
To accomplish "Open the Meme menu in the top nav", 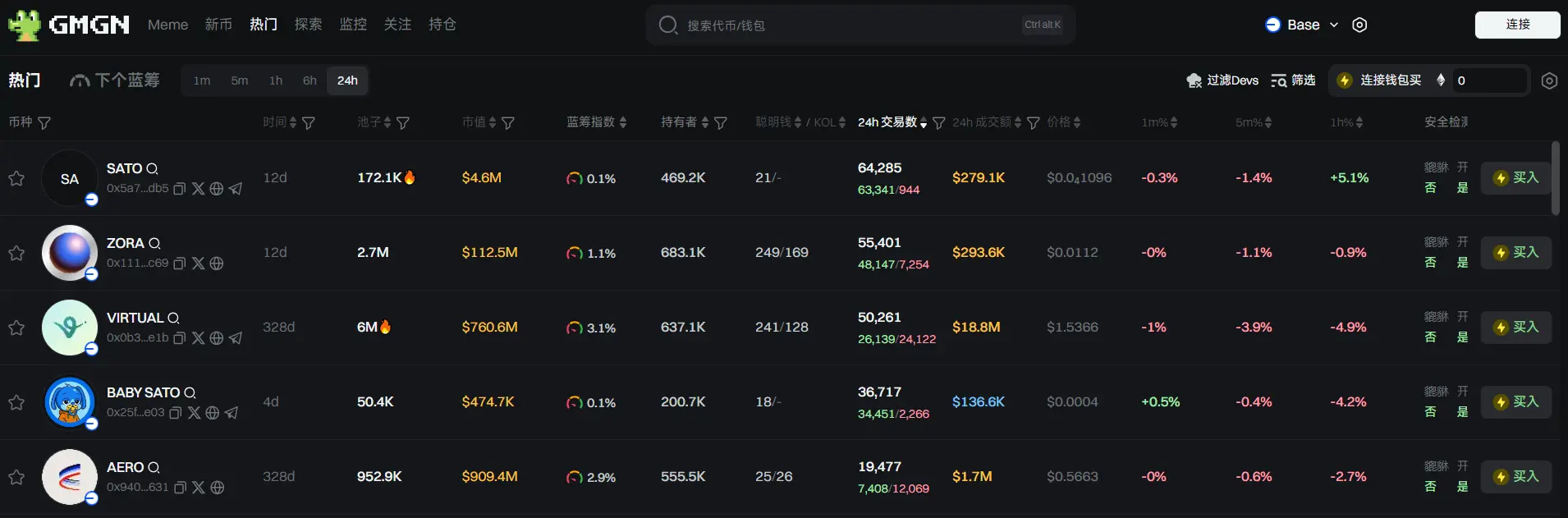I will pos(167,25).
